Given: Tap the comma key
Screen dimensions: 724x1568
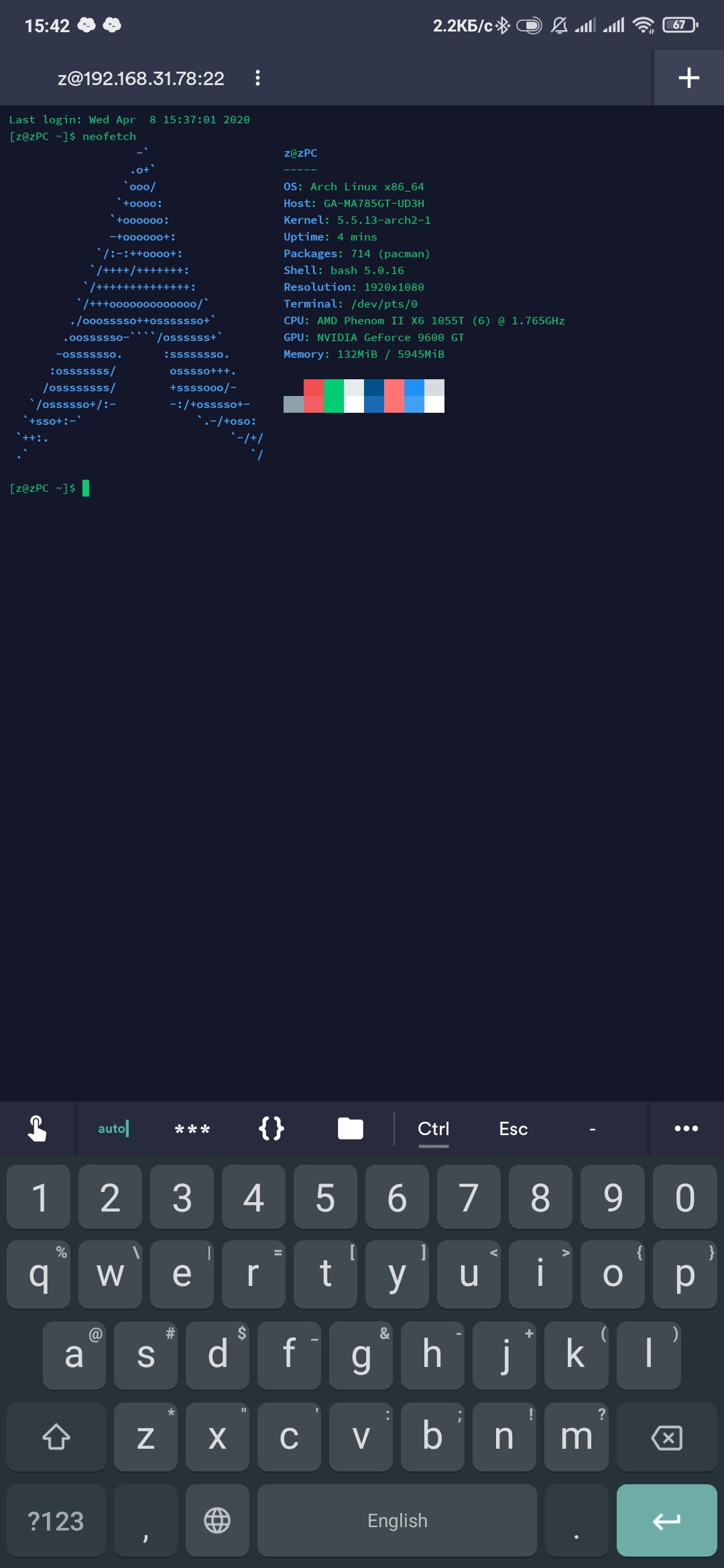Looking at the screenshot, I should 145,1520.
